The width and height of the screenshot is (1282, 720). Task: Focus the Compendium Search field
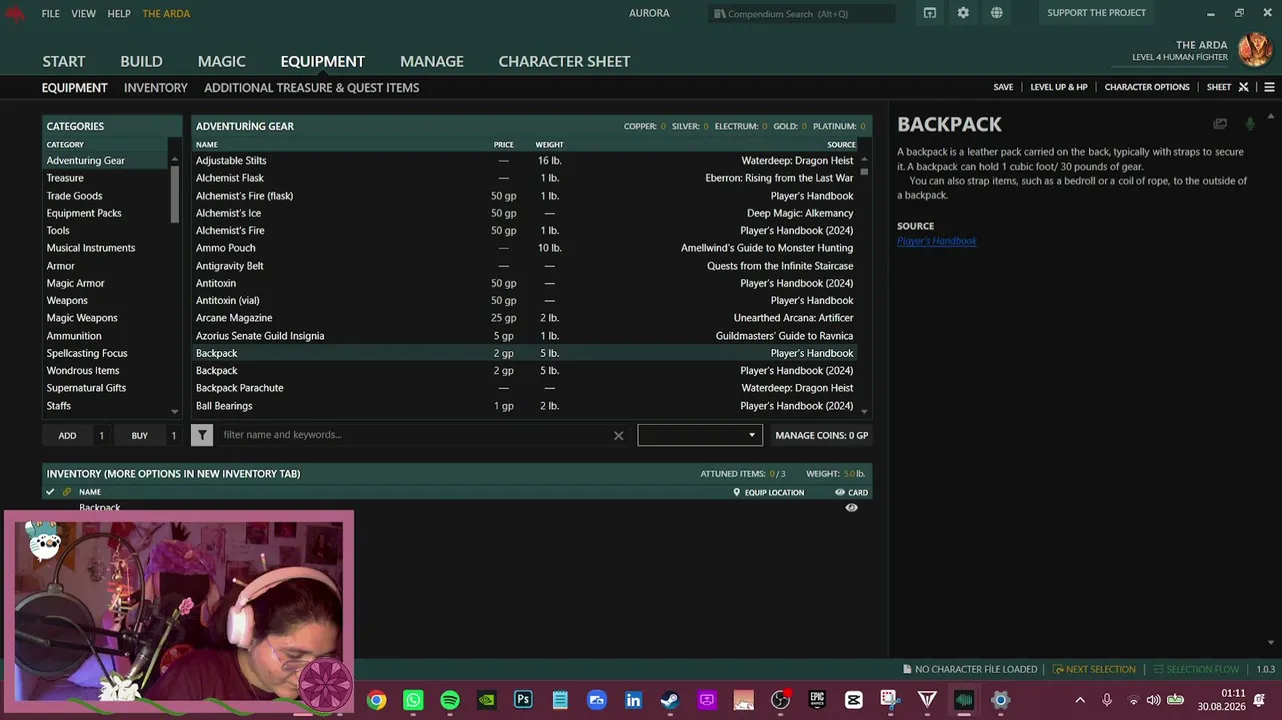802,13
